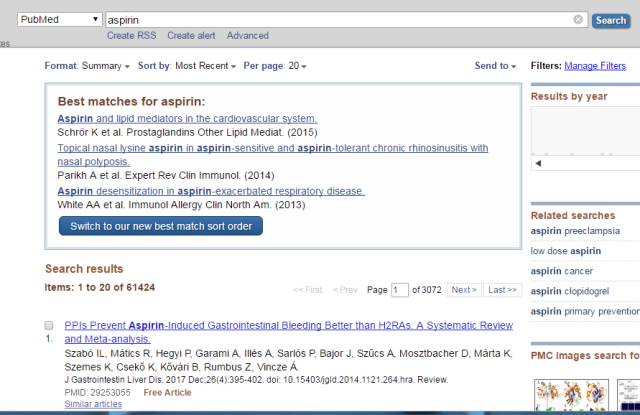Open Sort by Most Recent dropdown
The image size is (640, 415).
[x=187, y=66]
